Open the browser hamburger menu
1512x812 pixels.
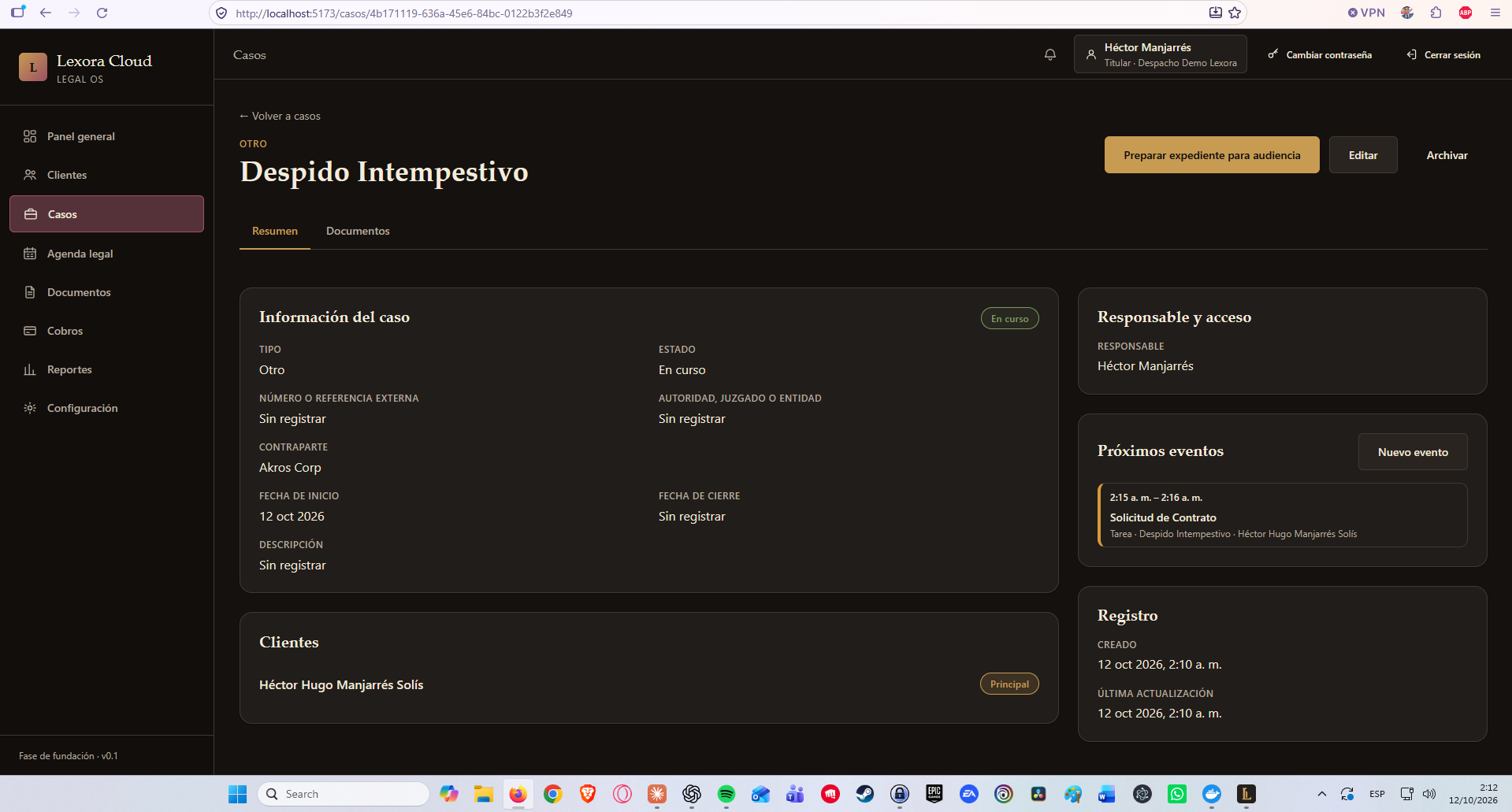click(1495, 13)
